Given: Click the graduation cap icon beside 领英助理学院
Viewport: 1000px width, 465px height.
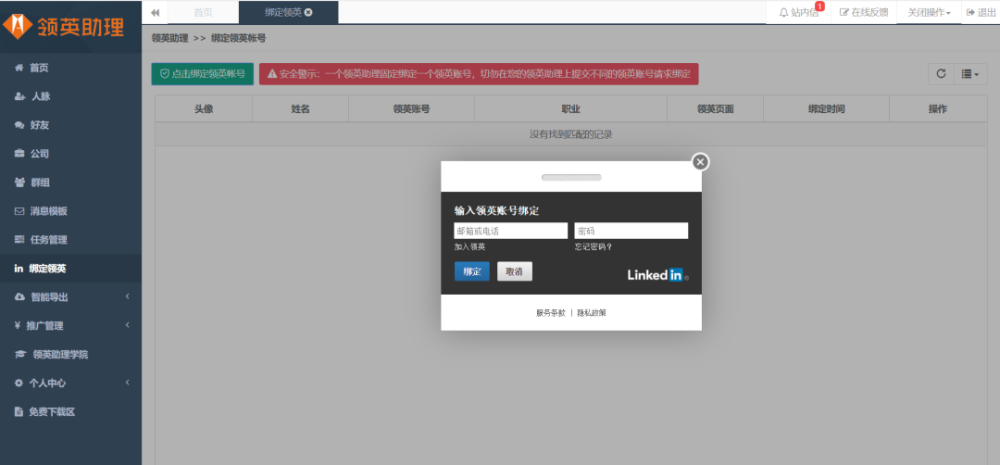Looking at the screenshot, I should pyautogui.click(x=20, y=355).
